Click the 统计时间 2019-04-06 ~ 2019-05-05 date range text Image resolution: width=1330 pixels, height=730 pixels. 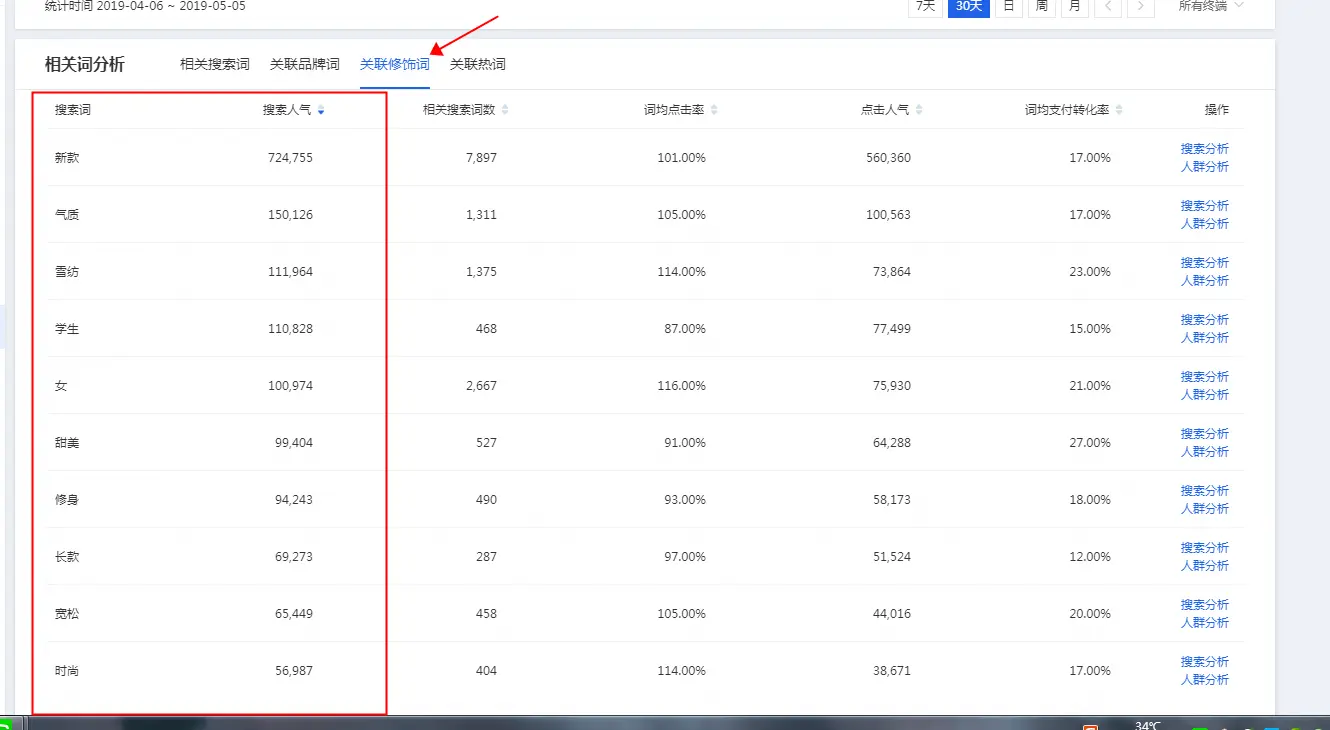click(145, 6)
